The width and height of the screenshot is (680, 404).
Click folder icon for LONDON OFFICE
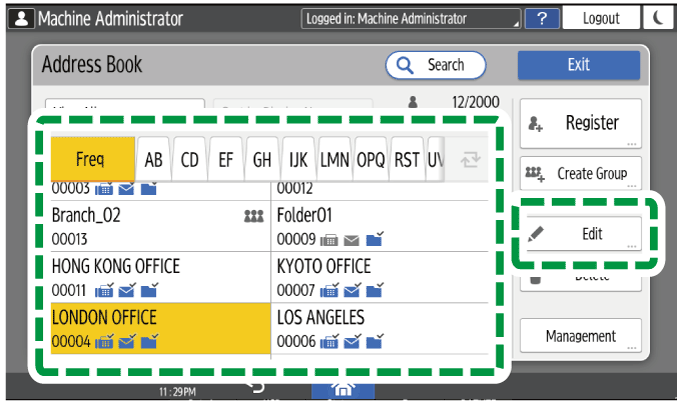pos(149,341)
